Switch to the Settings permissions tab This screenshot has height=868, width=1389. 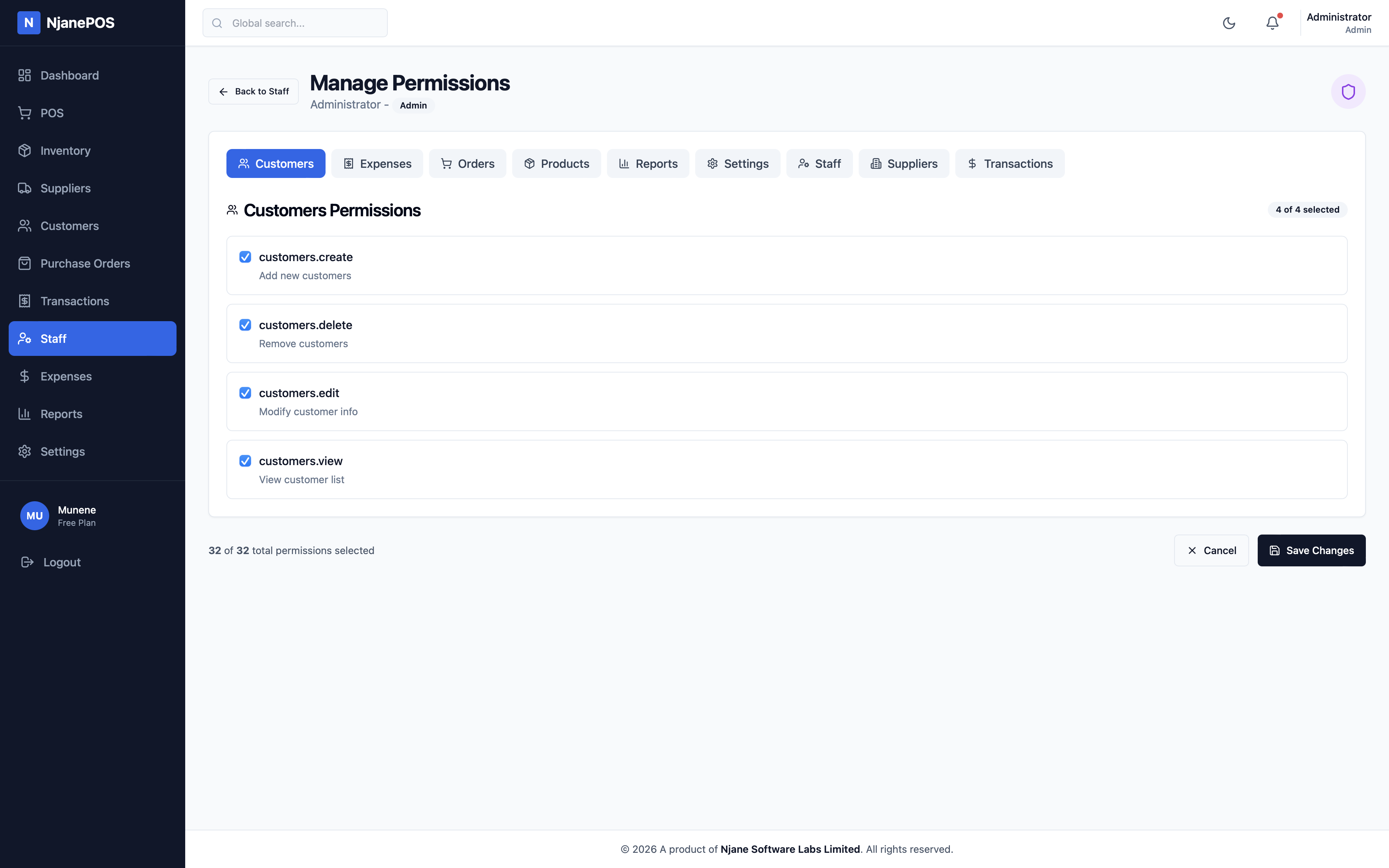pos(738,163)
